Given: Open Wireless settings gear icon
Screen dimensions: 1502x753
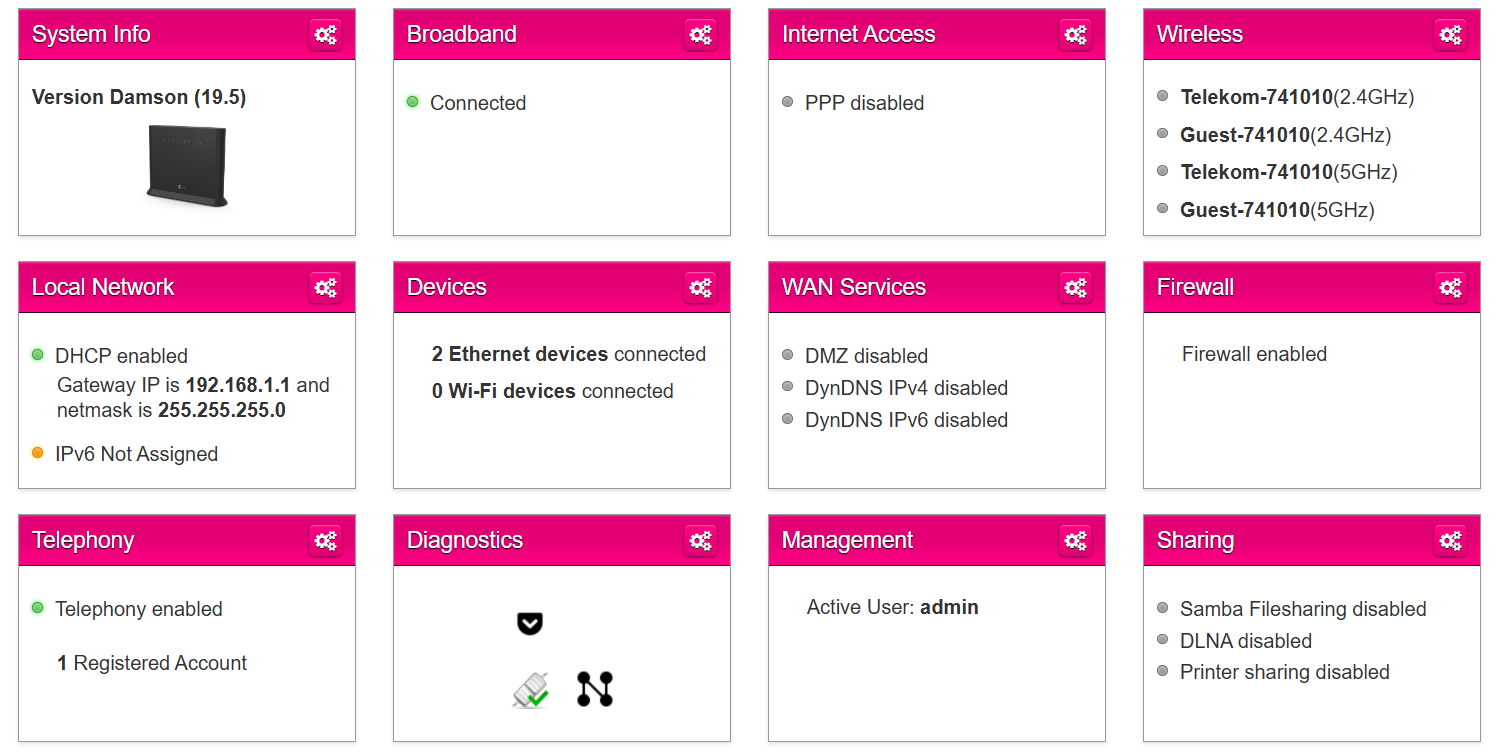Looking at the screenshot, I should pyautogui.click(x=1451, y=35).
